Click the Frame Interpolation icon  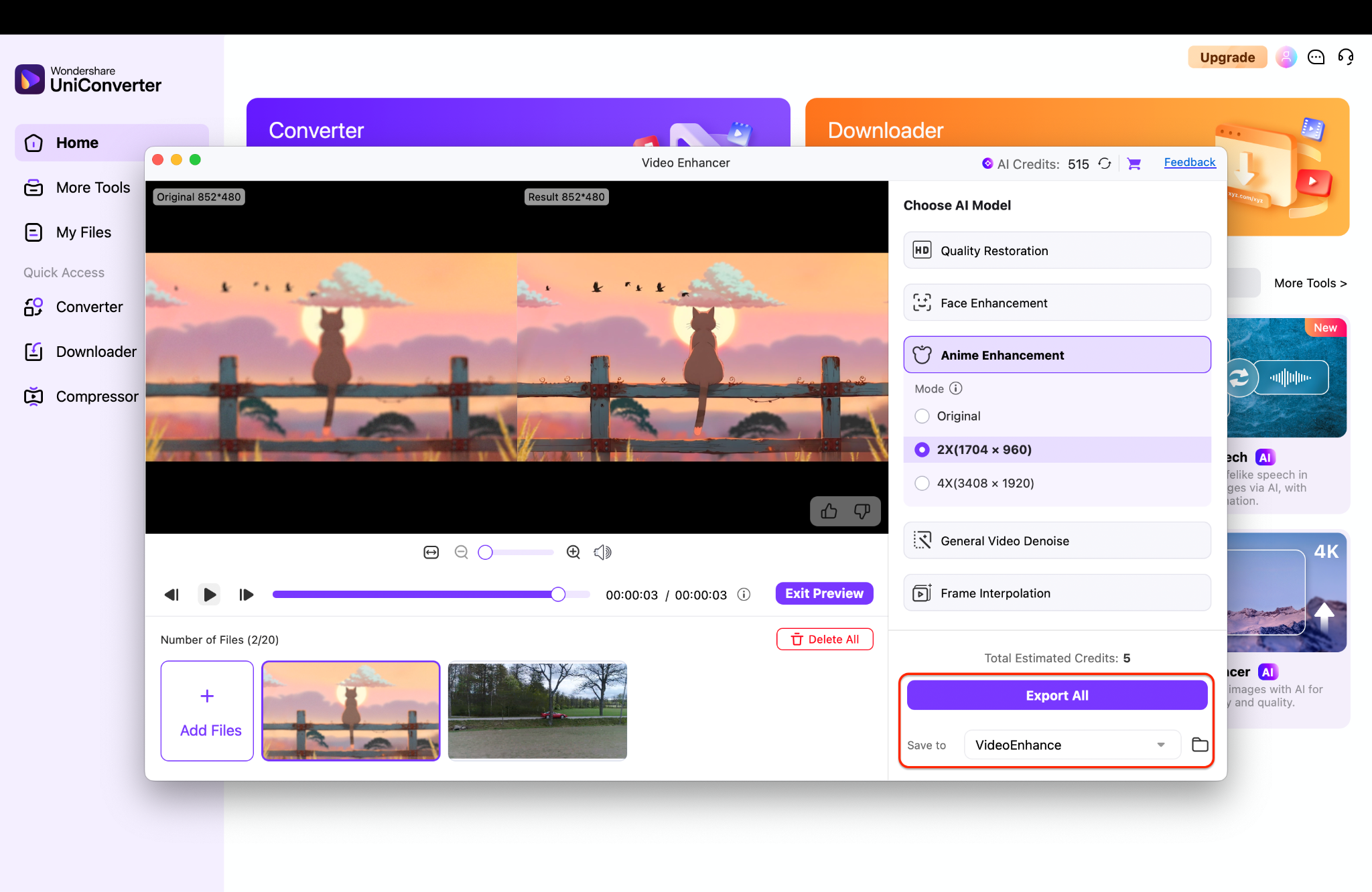coord(922,593)
